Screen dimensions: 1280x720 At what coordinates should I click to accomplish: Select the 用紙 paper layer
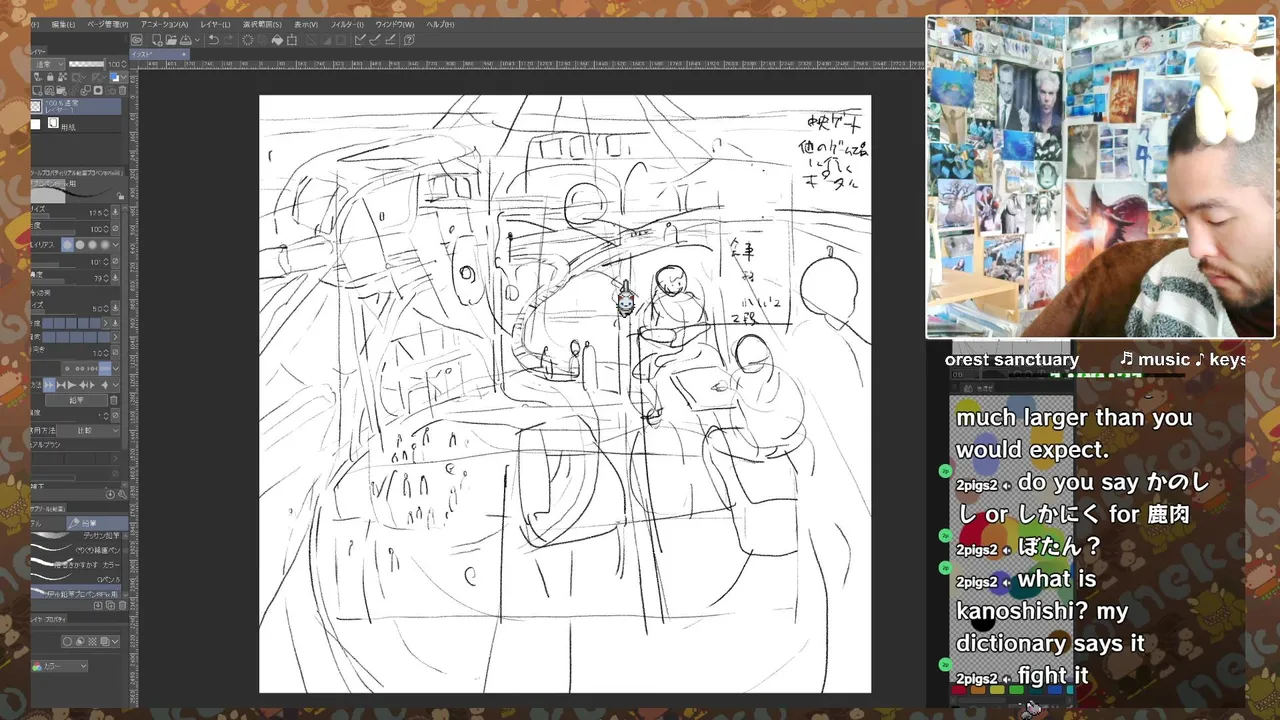coord(76,124)
